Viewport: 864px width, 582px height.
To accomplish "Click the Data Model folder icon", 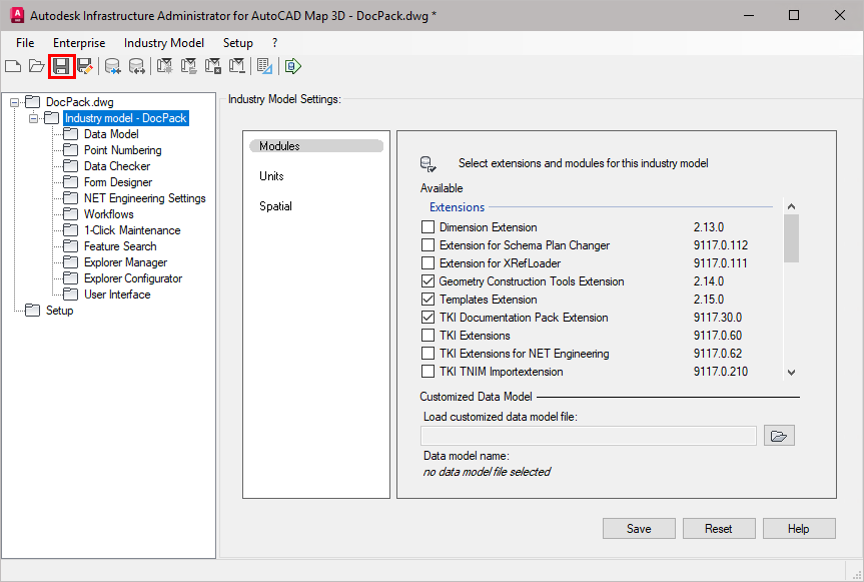I will tap(71, 134).
